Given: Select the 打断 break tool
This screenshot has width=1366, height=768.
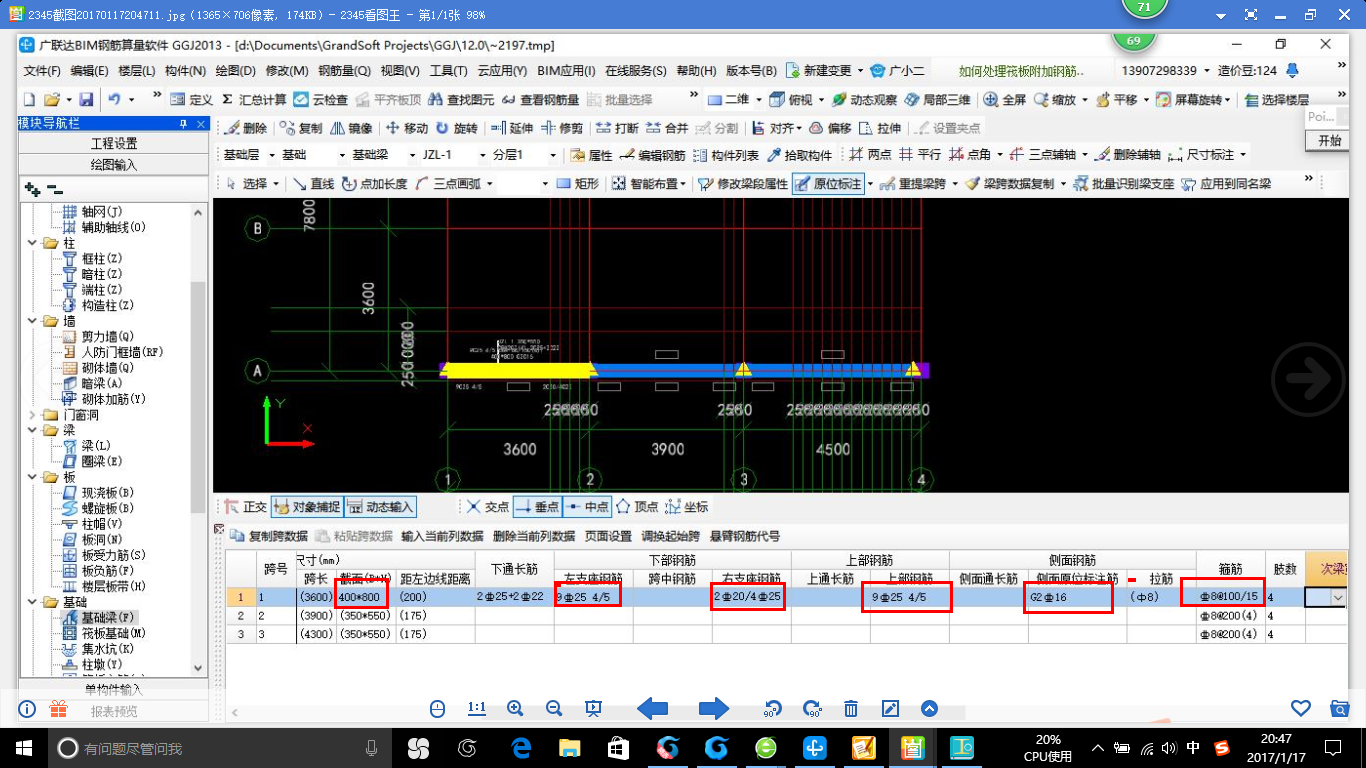Looking at the screenshot, I should 618,128.
